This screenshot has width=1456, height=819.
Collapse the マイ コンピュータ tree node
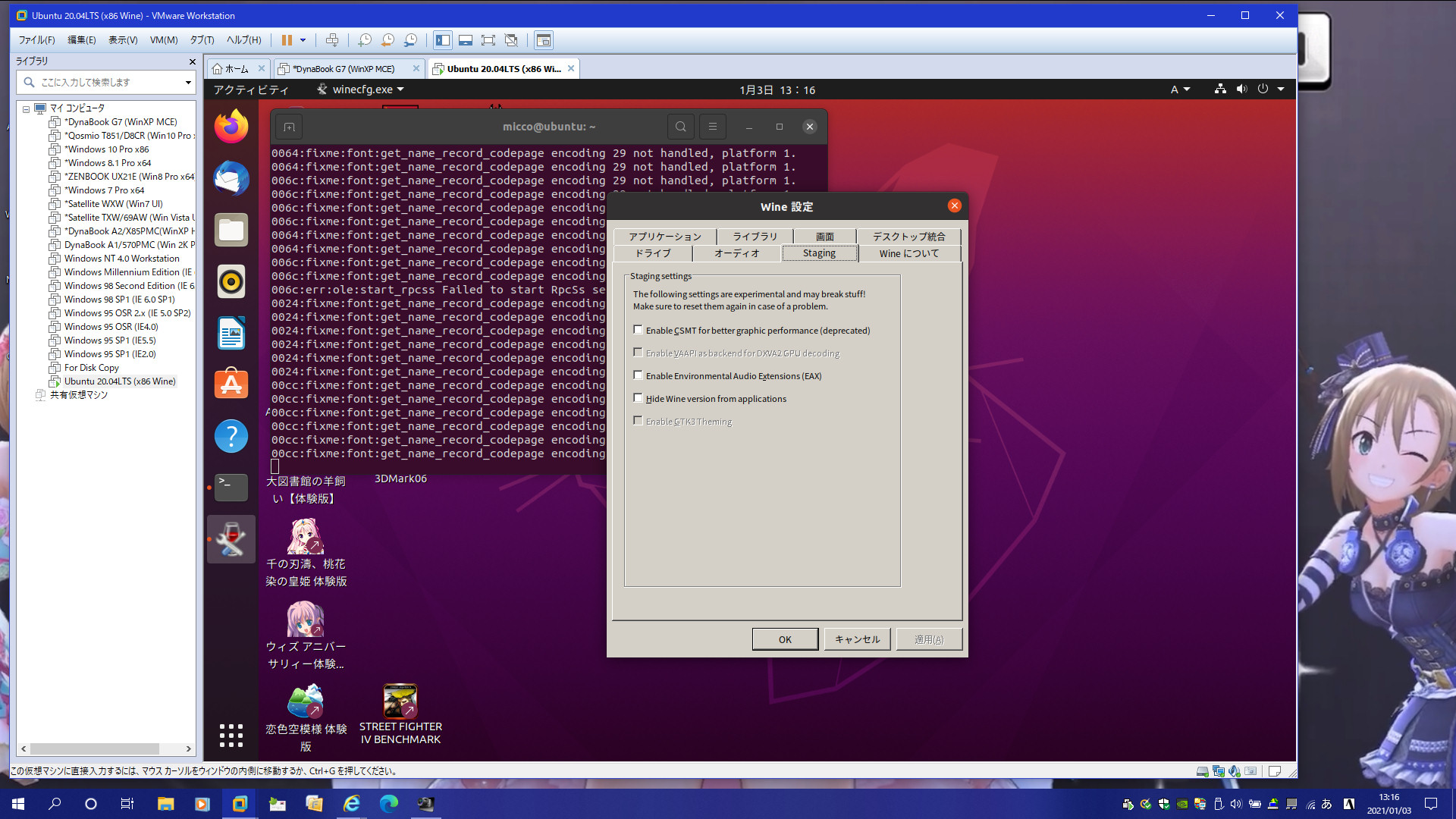(x=26, y=108)
